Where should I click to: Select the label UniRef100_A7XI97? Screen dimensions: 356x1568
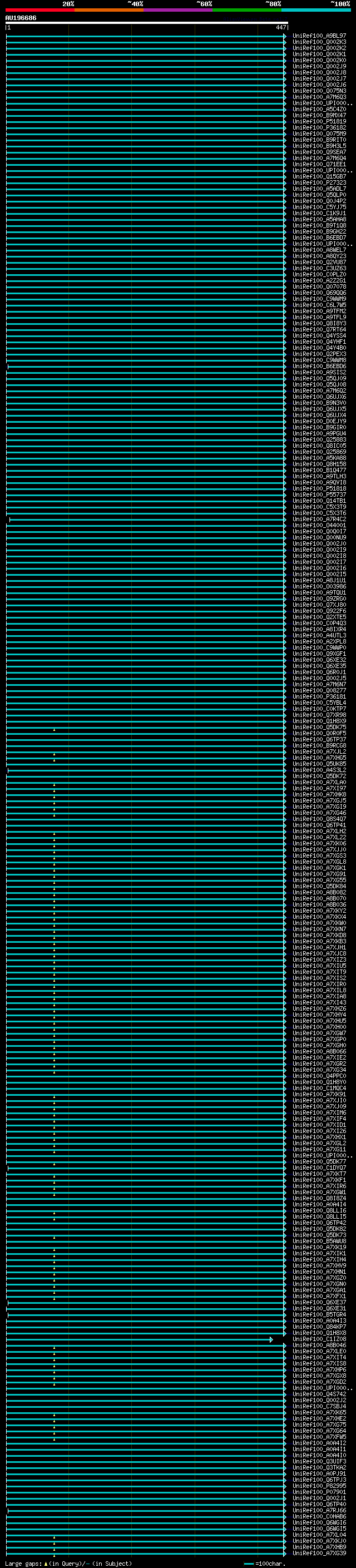[319, 788]
